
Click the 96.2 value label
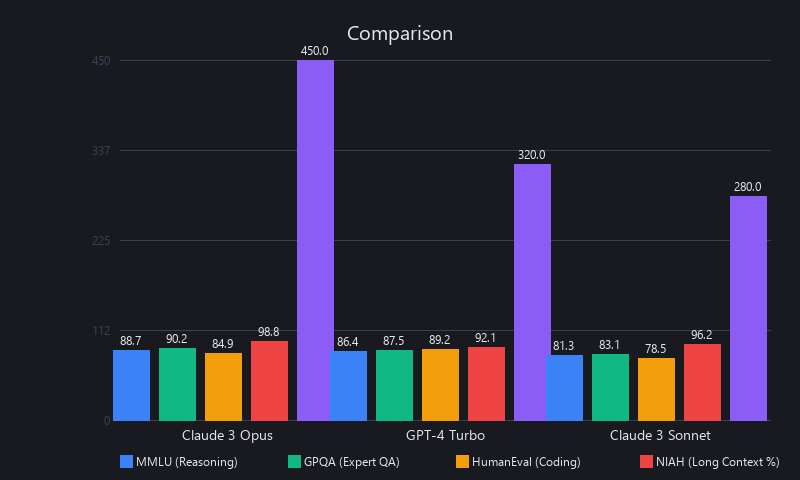click(701, 335)
